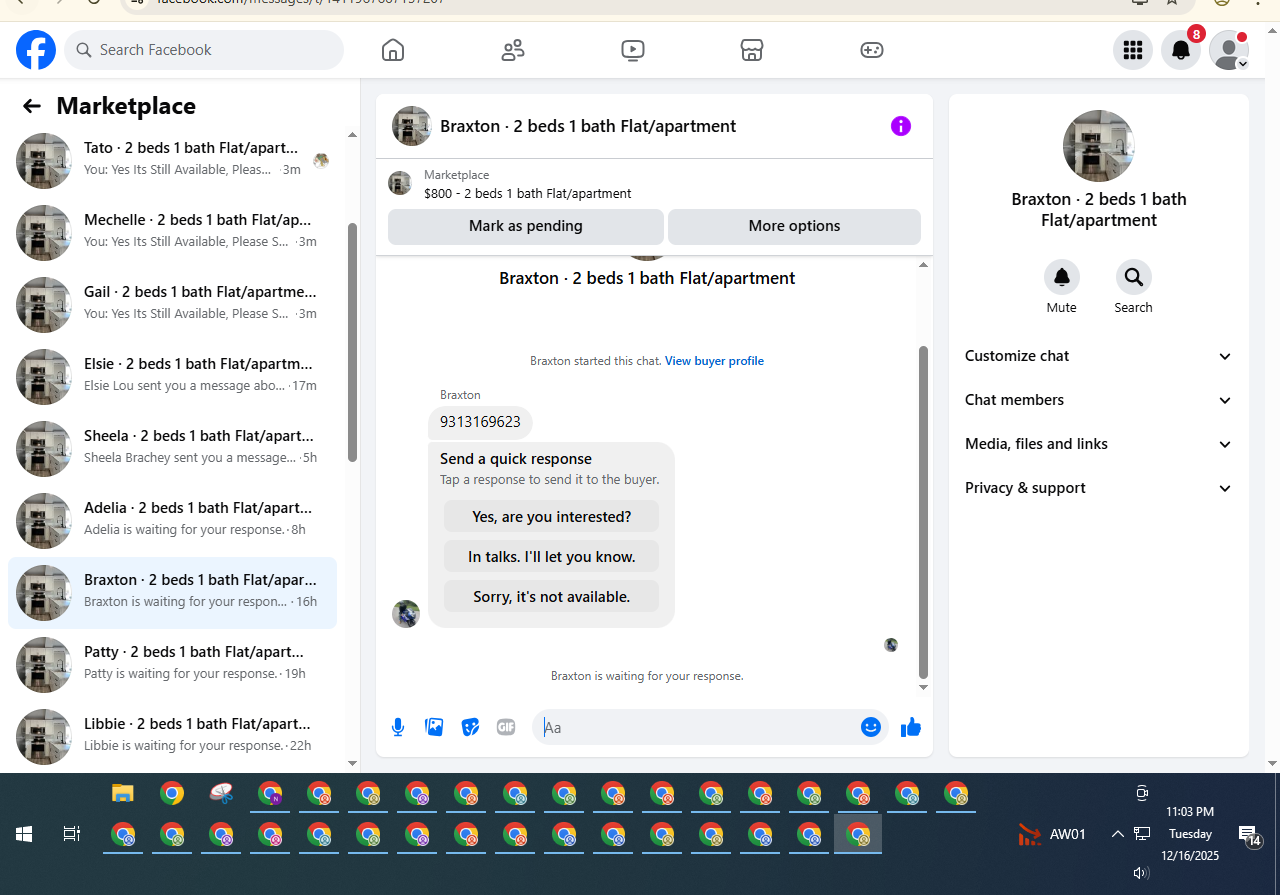Choose a sticker icon
Screen dimensions: 1280x895
tap(470, 727)
